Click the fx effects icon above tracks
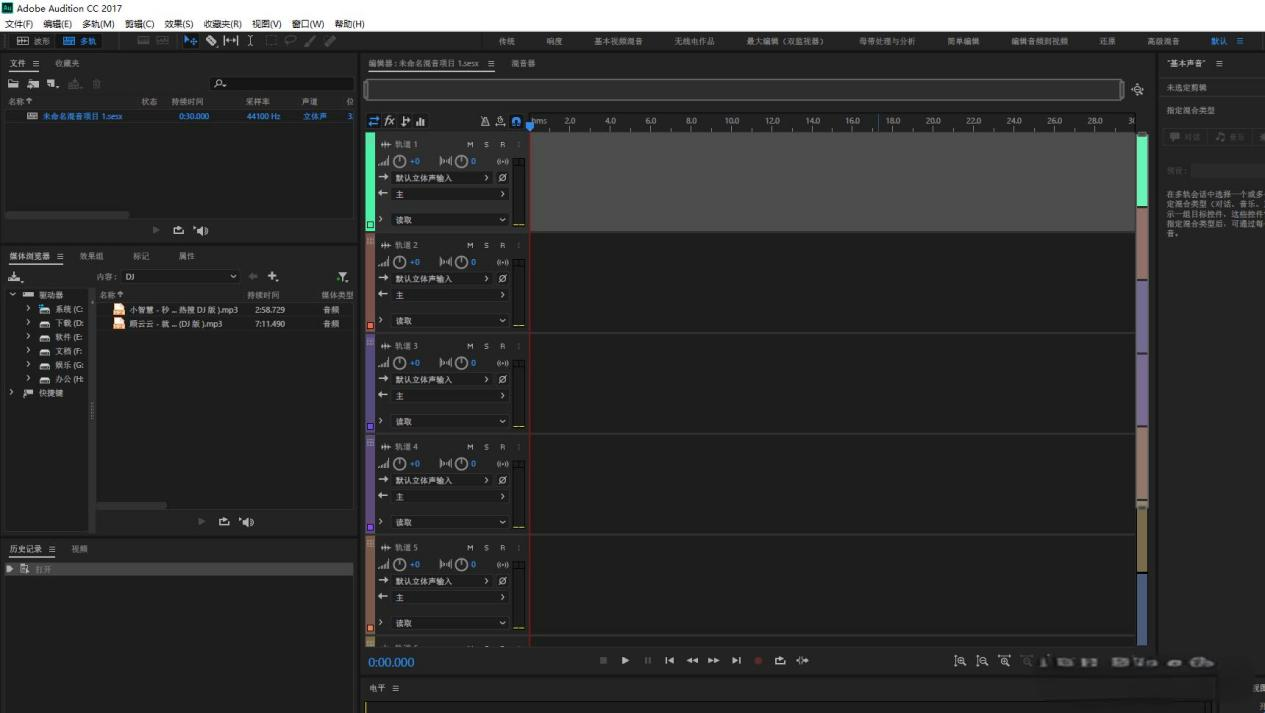 click(390, 121)
